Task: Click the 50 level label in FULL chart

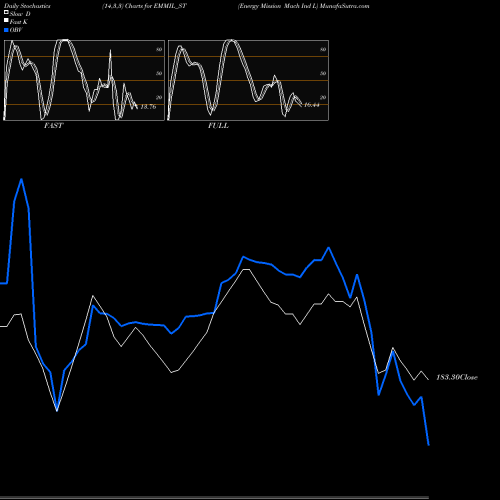Action: pyautogui.click(x=323, y=73)
